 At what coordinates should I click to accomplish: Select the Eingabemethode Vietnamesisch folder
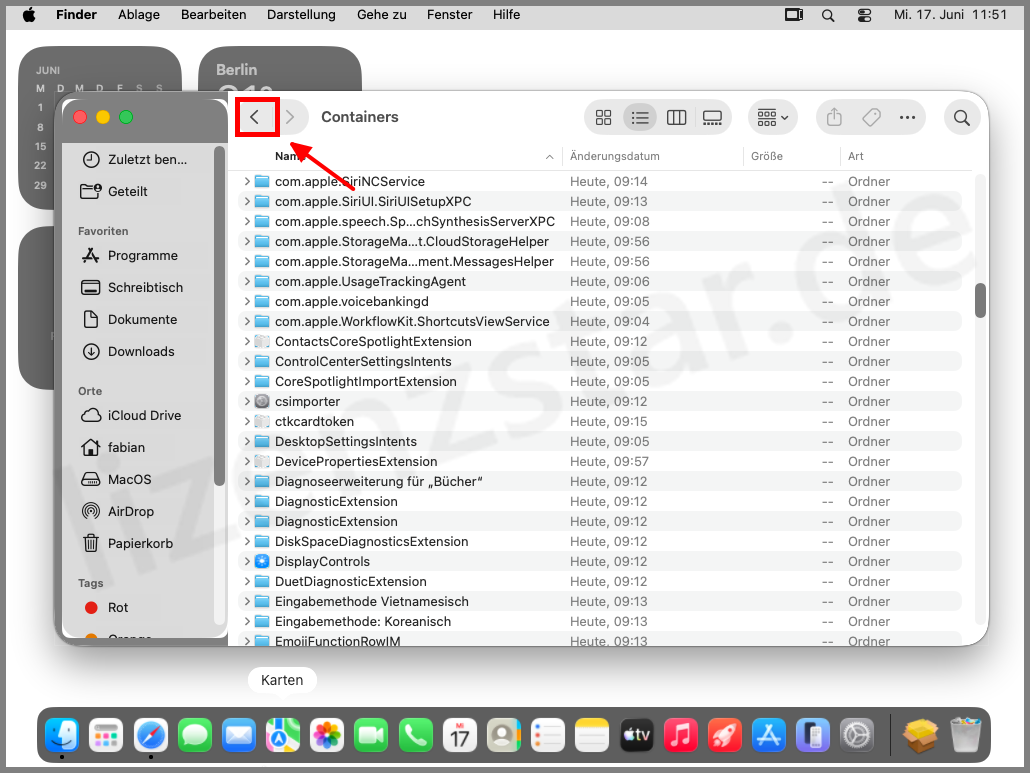coord(599,602)
